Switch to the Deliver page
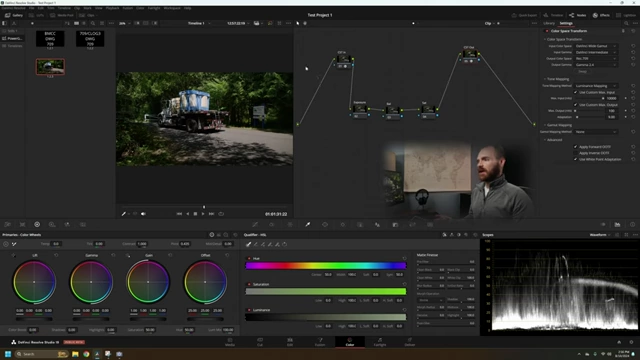This screenshot has height=360, width=640. (x=409, y=342)
